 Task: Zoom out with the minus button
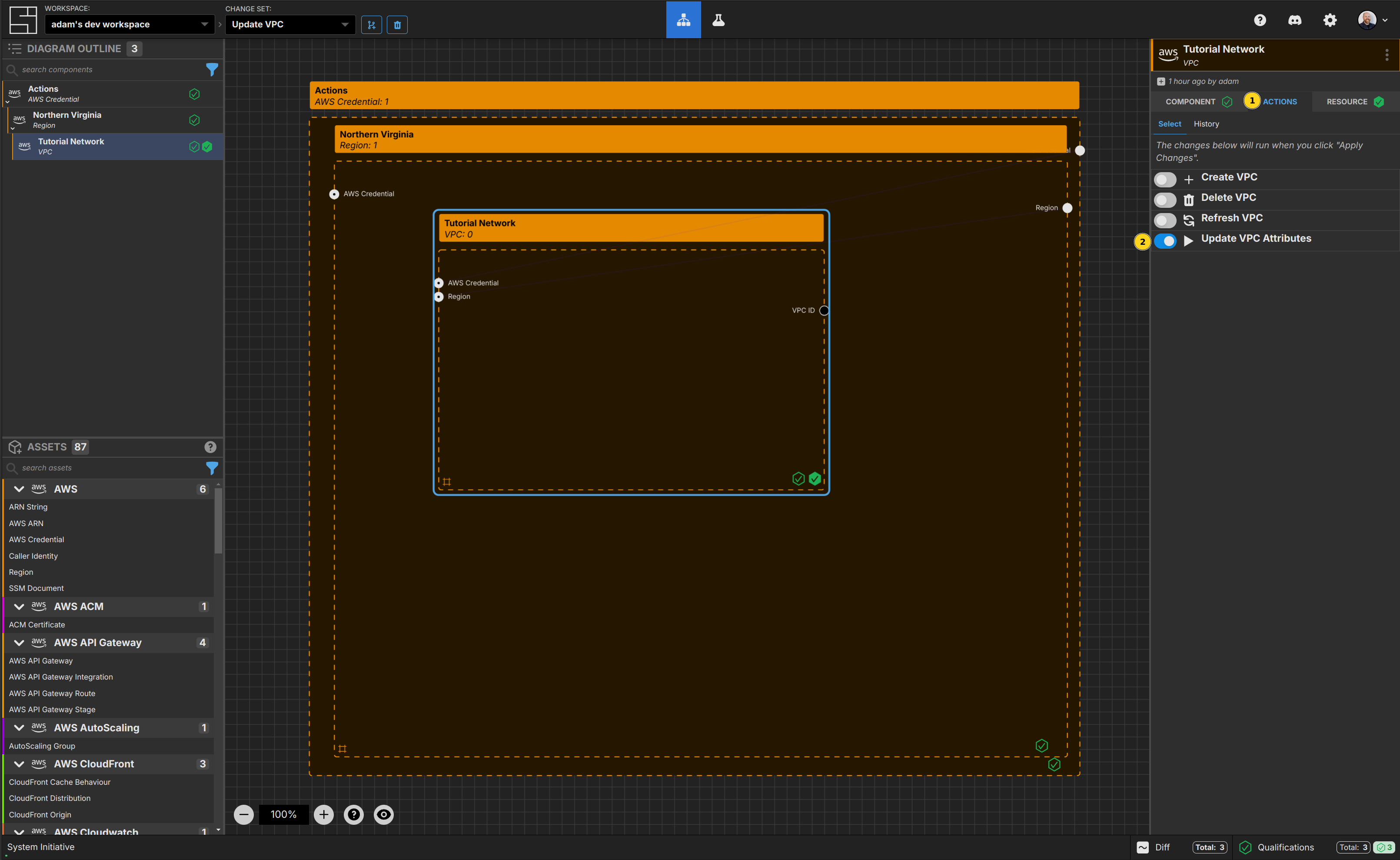pos(244,814)
